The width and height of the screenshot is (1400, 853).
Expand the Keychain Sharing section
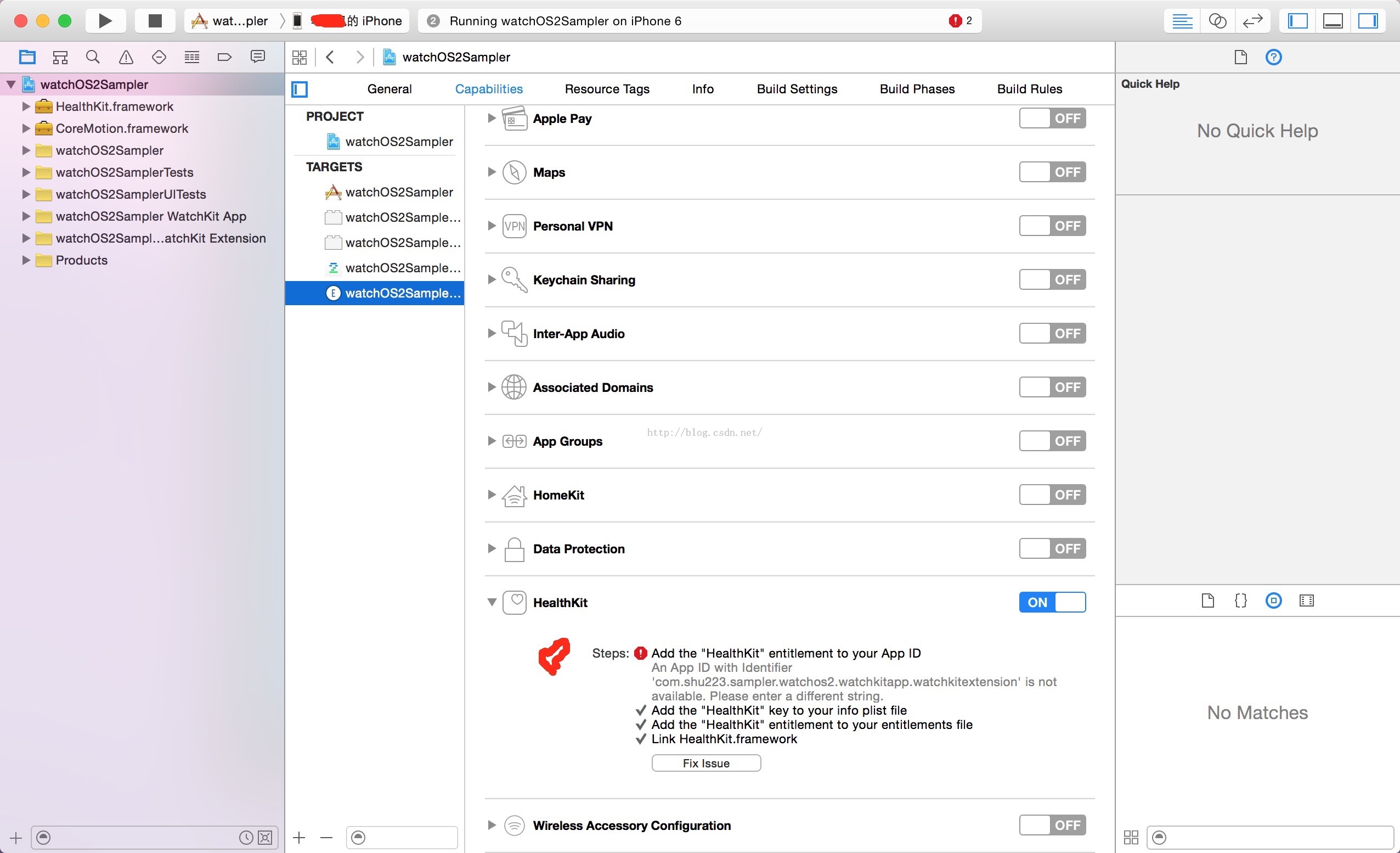(492, 280)
